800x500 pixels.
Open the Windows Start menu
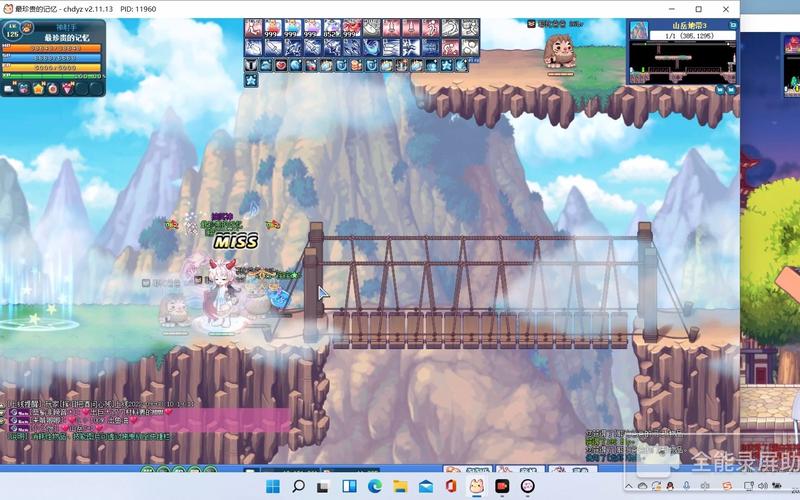pyautogui.click(x=273, y=486)
